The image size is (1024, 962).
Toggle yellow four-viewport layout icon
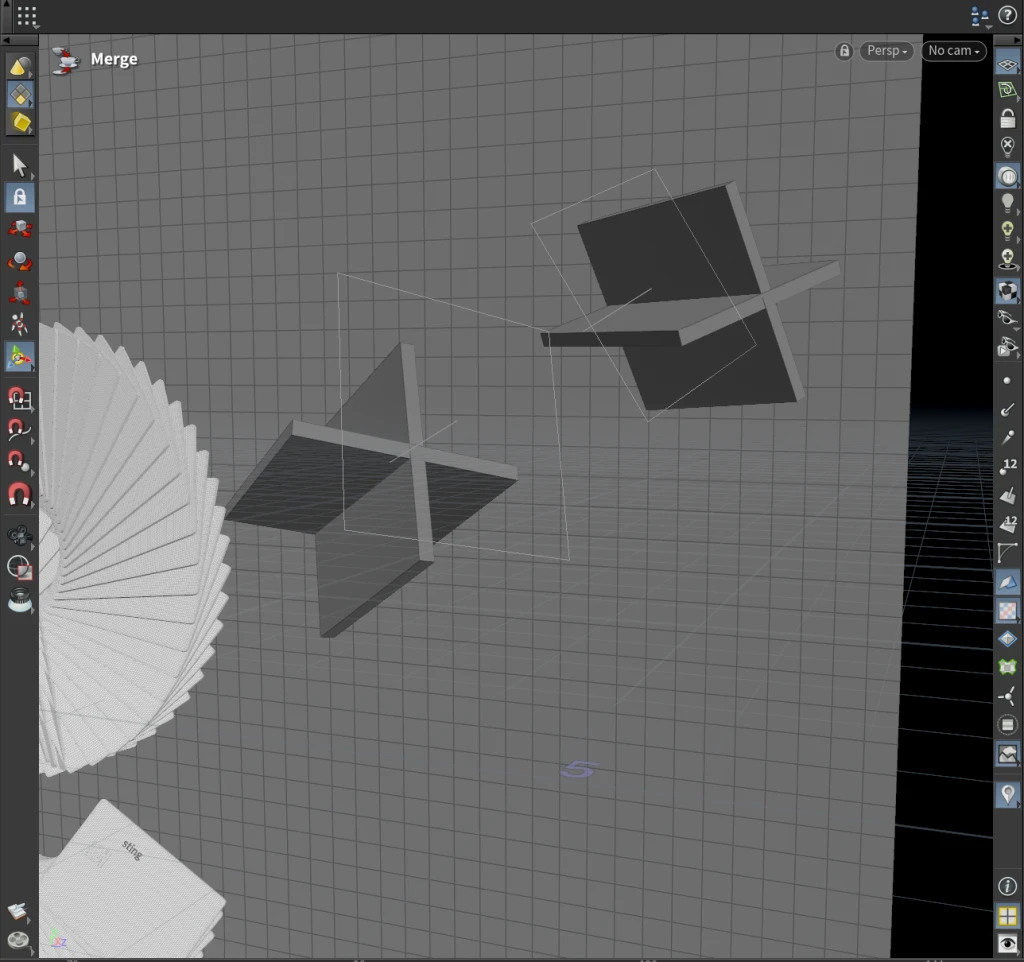pyautogui.click(x=1007, y=916)
